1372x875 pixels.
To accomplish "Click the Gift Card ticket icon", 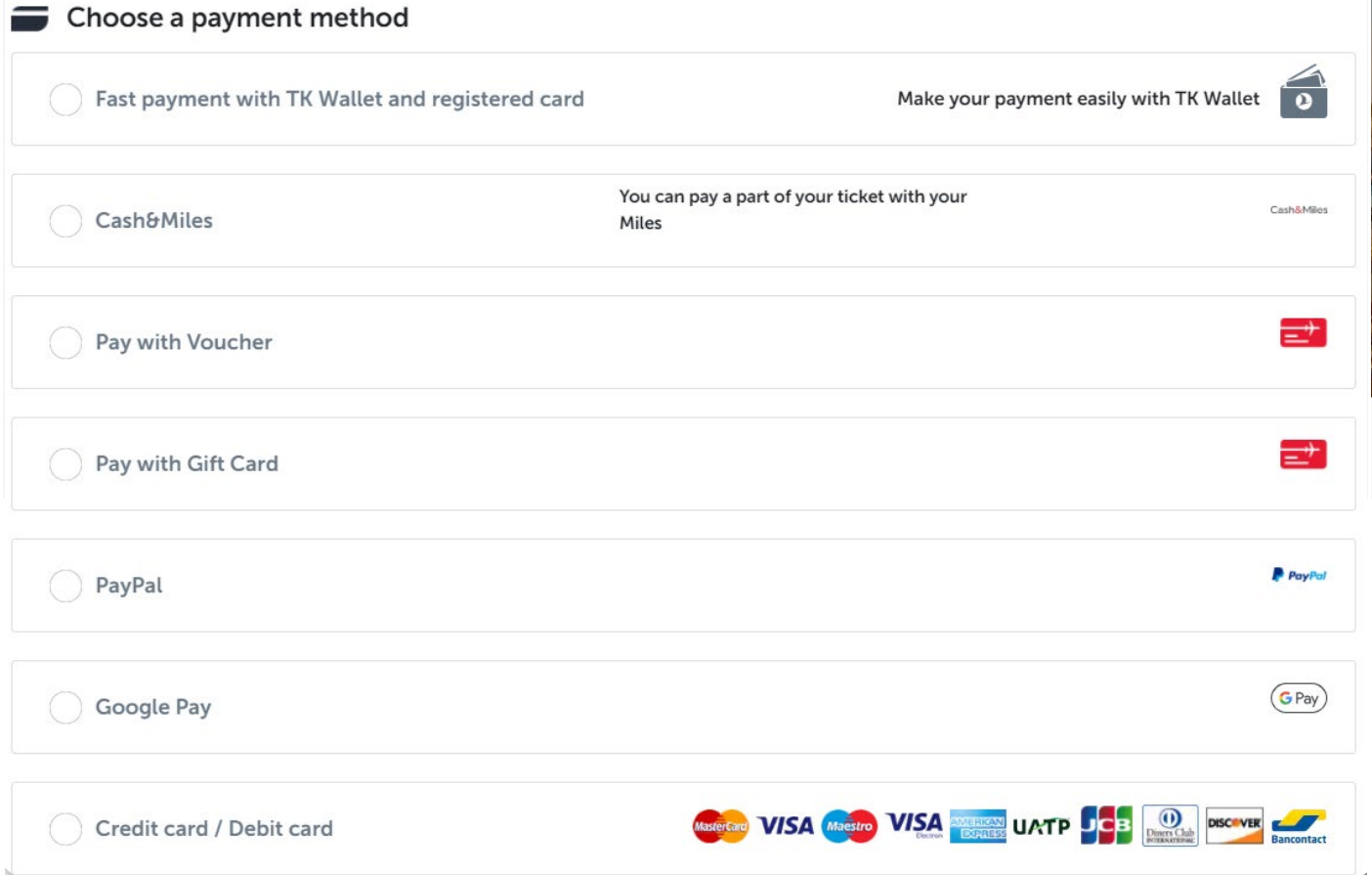I will tap(1304, 454).
